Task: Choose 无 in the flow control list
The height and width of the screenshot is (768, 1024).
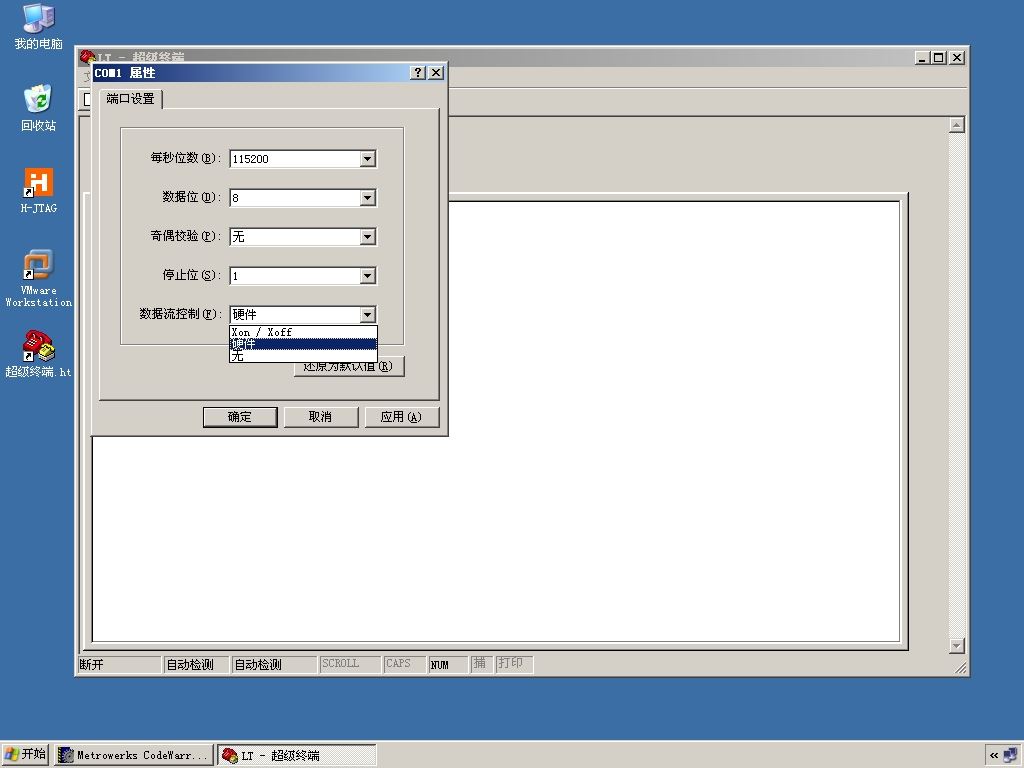Action: [303, 356]
